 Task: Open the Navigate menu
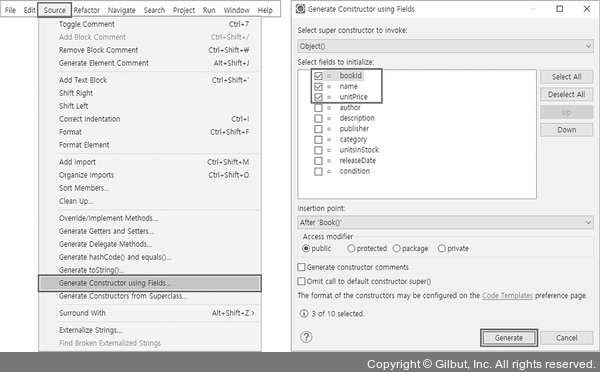pos(122,10)
